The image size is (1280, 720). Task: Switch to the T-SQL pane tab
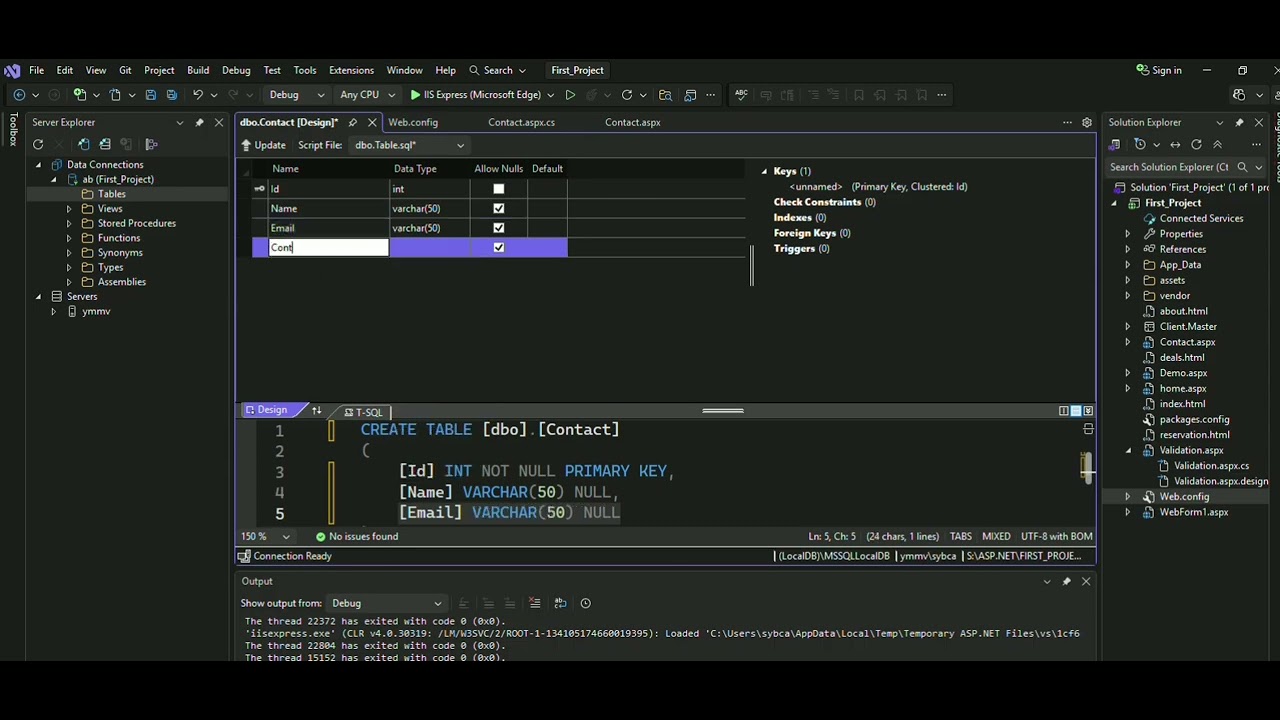(364, 412)
